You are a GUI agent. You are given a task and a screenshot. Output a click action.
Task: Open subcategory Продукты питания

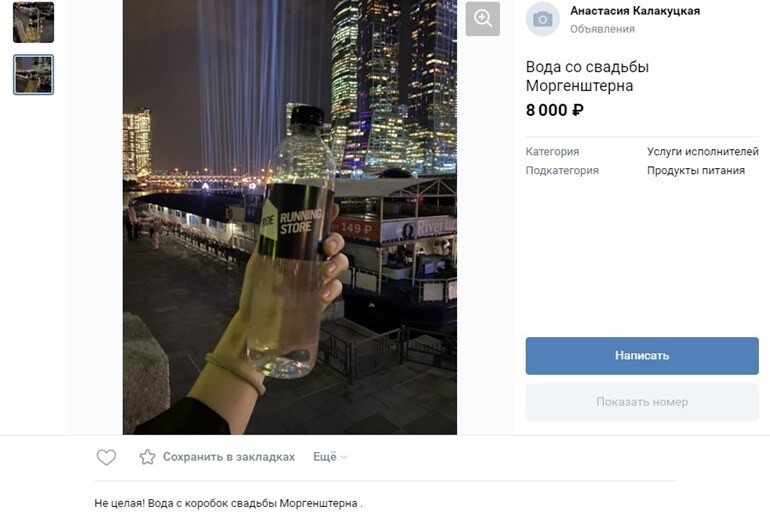[695, 171]
